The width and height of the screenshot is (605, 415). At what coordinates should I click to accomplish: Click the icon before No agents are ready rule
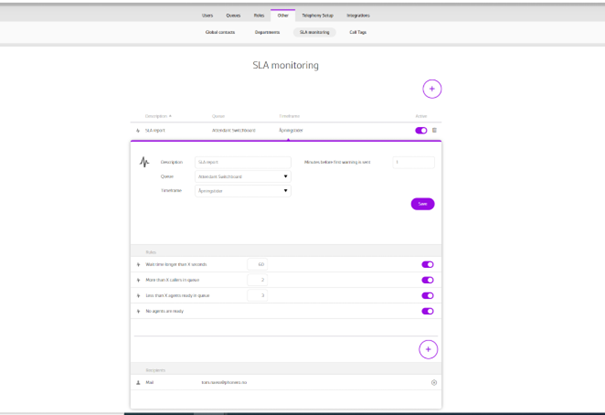click(139, 311)
